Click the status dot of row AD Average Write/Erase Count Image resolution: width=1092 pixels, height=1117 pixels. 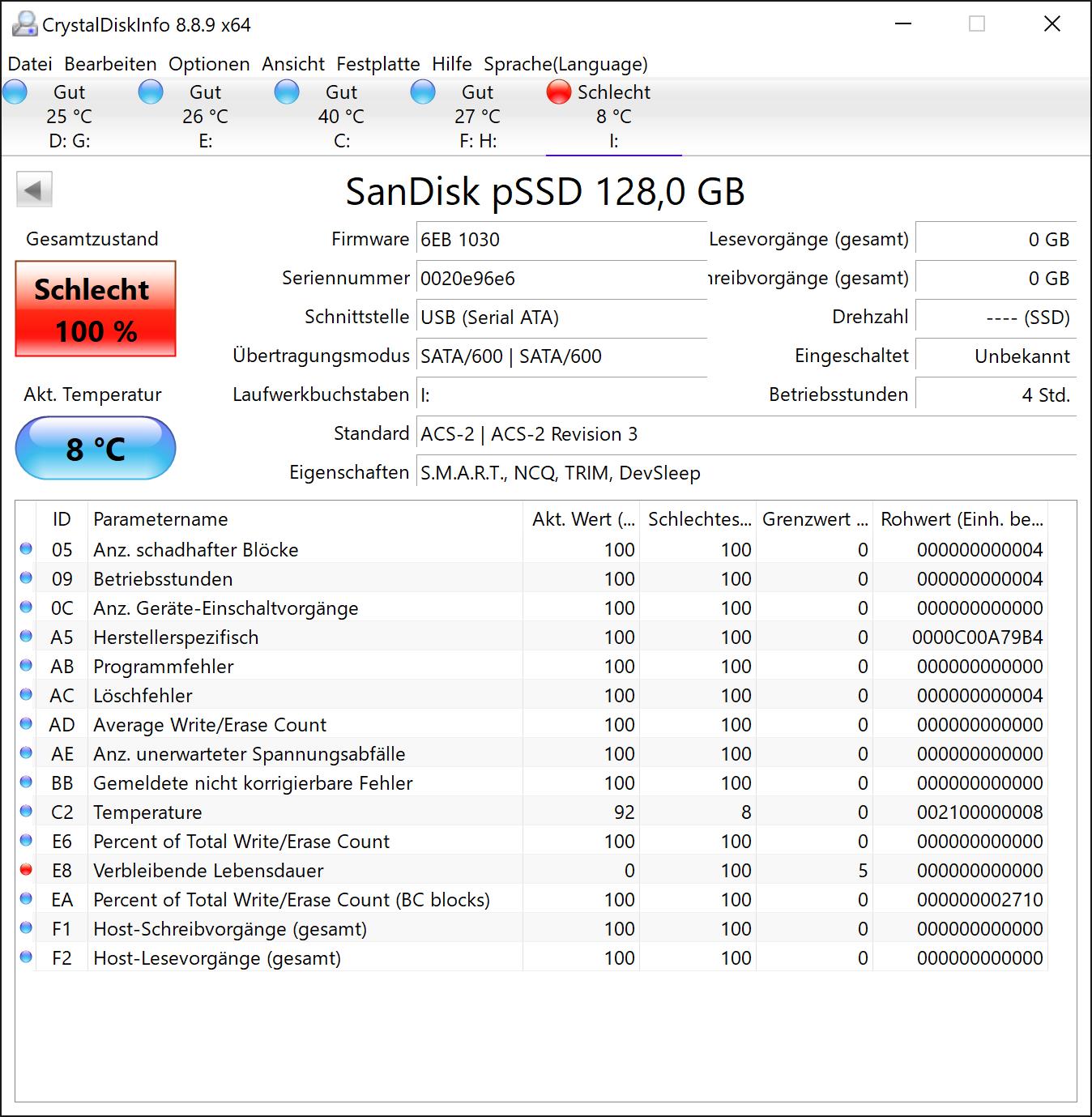(x=26, y=724)
